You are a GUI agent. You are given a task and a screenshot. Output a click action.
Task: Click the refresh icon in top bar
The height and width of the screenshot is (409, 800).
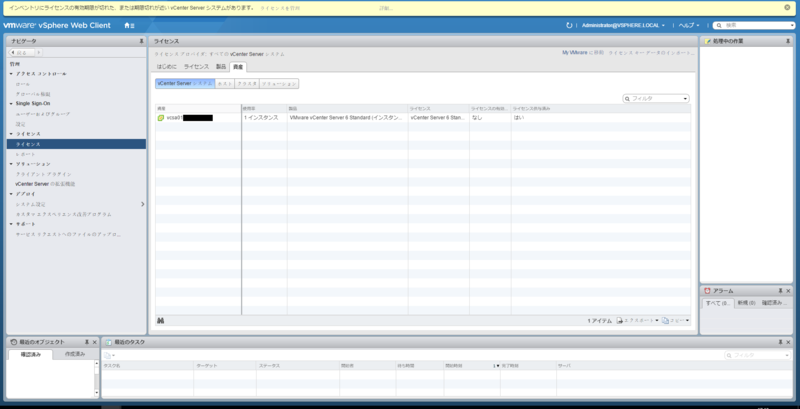tap(569, 25)
